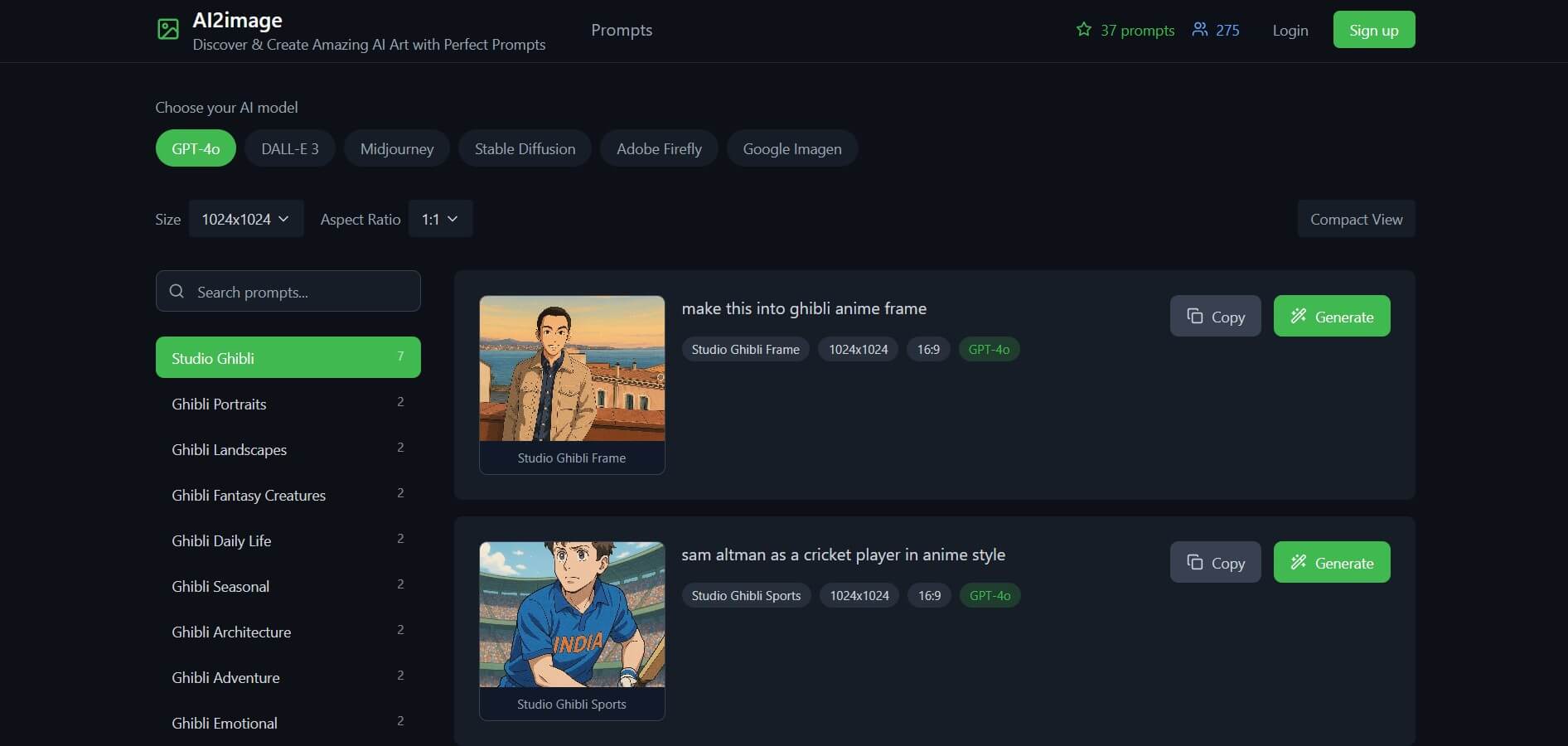Open the Ghibli Daily Life category

point(288,540)
